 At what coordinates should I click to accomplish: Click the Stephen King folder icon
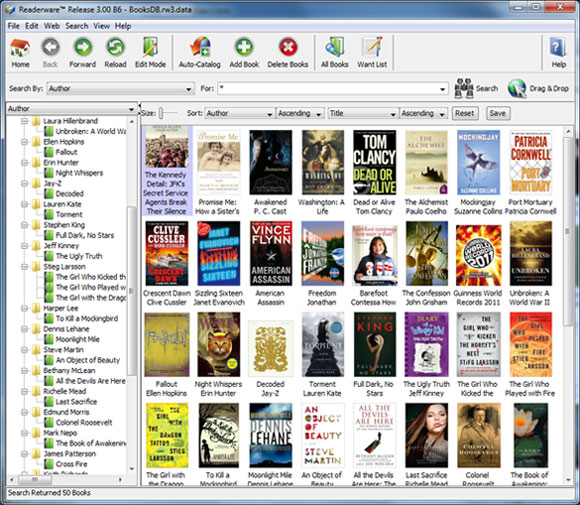(36, 225)
